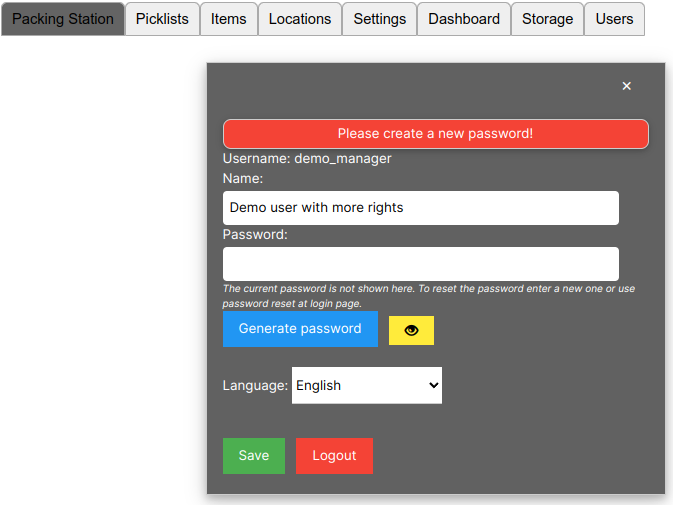
Task: Log out using the red Logout button
Action: click(x=334, y=456)
